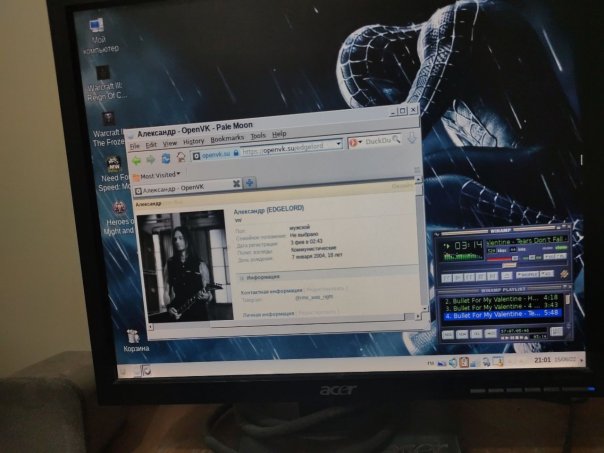Screen dimensions: 604x453
Task: Toggle the Winamp equalizer and playlist buttons
Action: tap(555, 256)
